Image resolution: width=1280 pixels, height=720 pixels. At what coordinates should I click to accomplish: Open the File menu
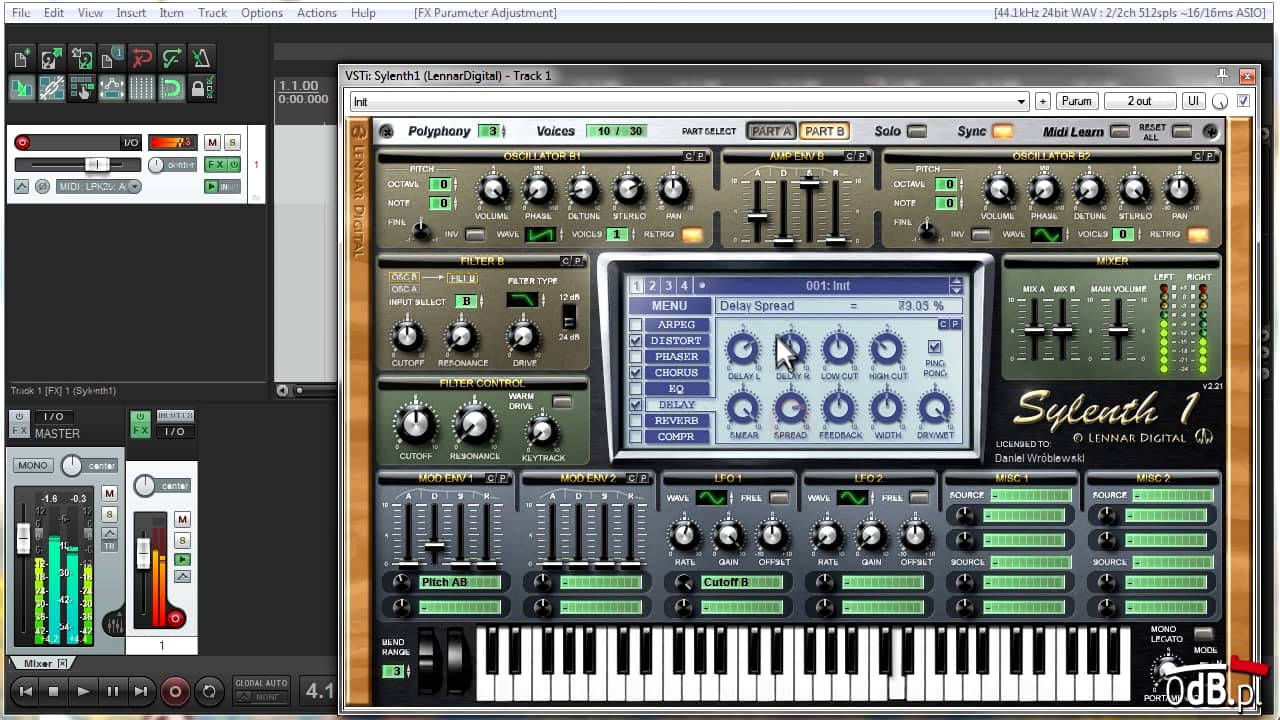(x=21, y=13)
